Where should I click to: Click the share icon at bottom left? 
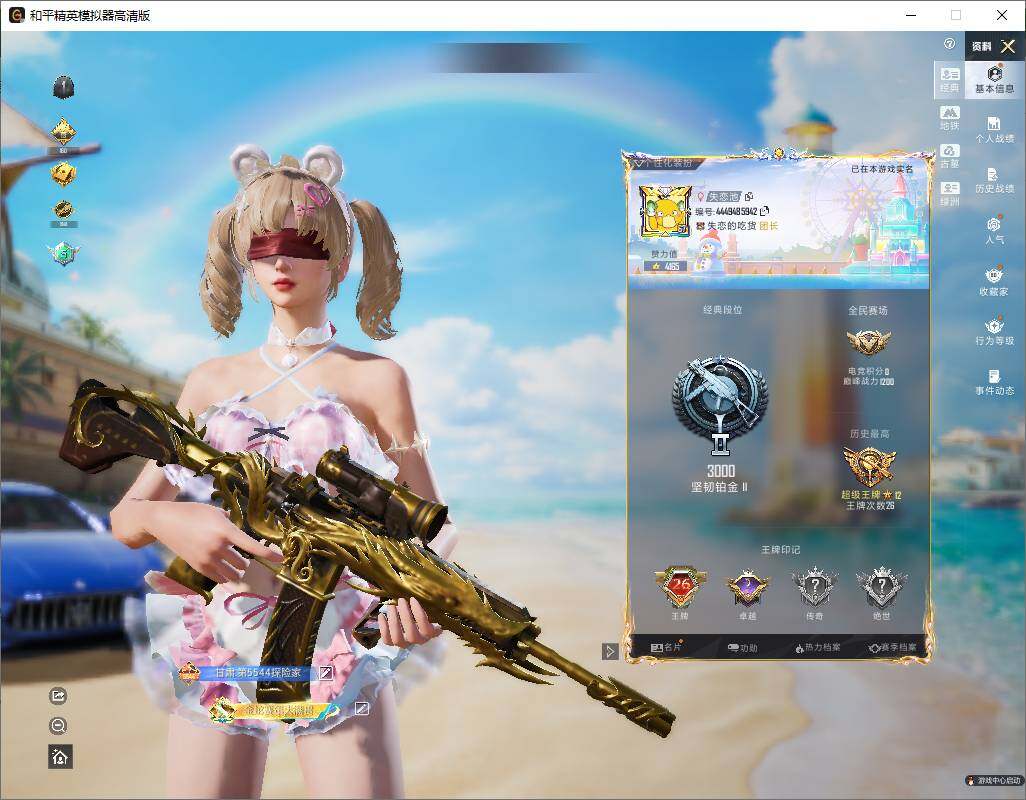point(58,695)
